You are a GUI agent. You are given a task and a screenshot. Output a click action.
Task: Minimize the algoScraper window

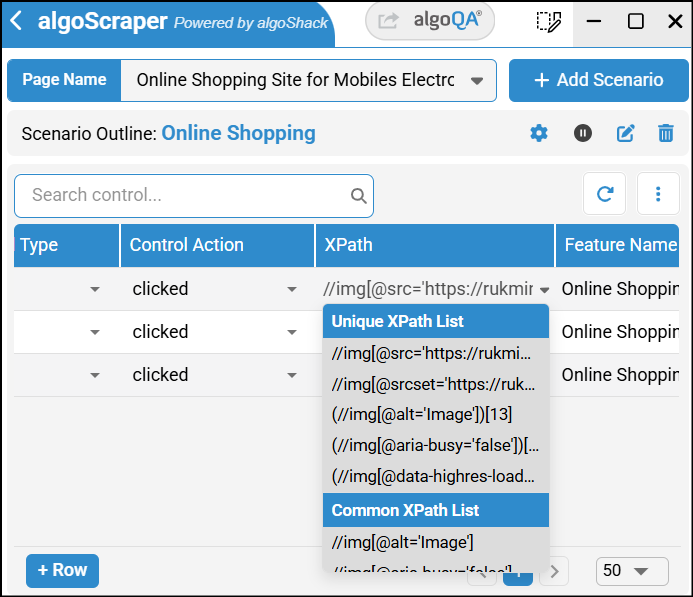594,21
